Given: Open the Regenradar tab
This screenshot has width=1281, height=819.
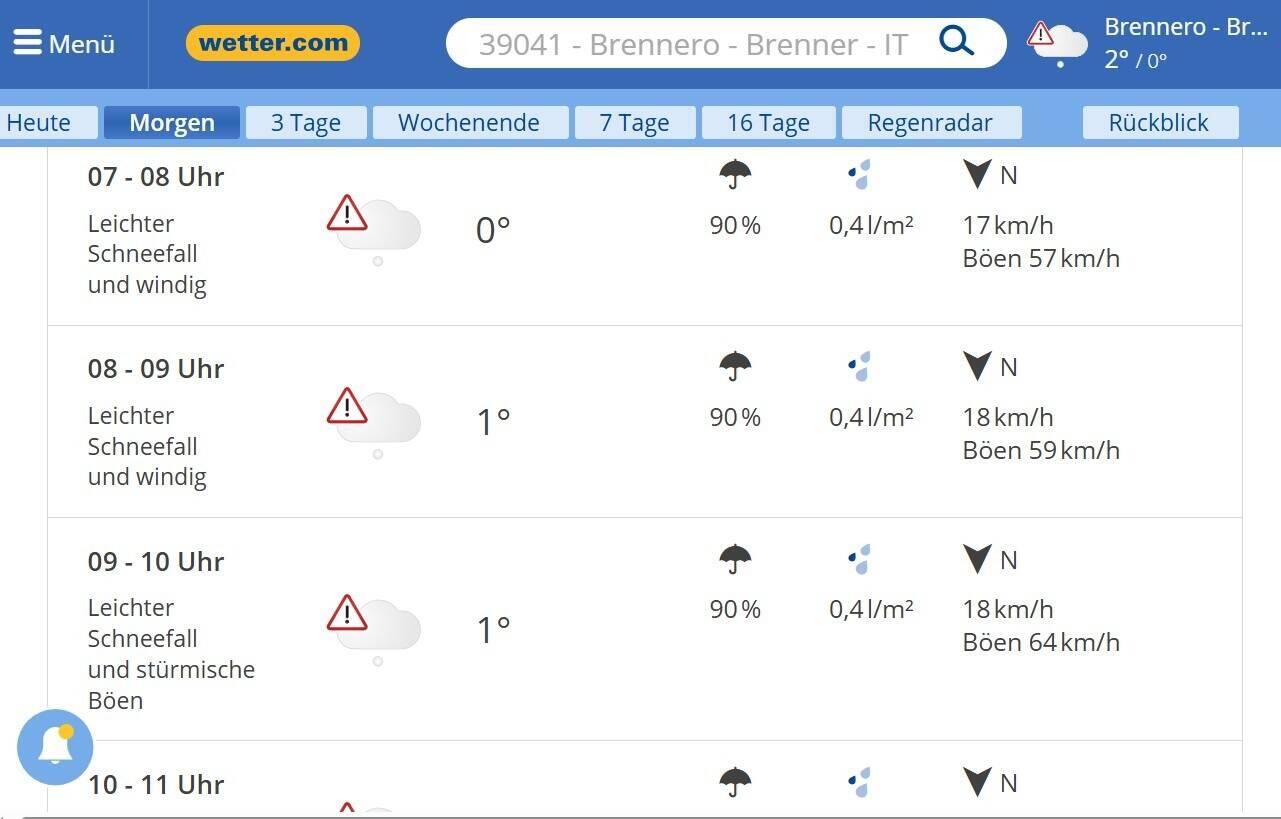Looking at the screenshot, I should pyautogui.click(x=930, y=123).
